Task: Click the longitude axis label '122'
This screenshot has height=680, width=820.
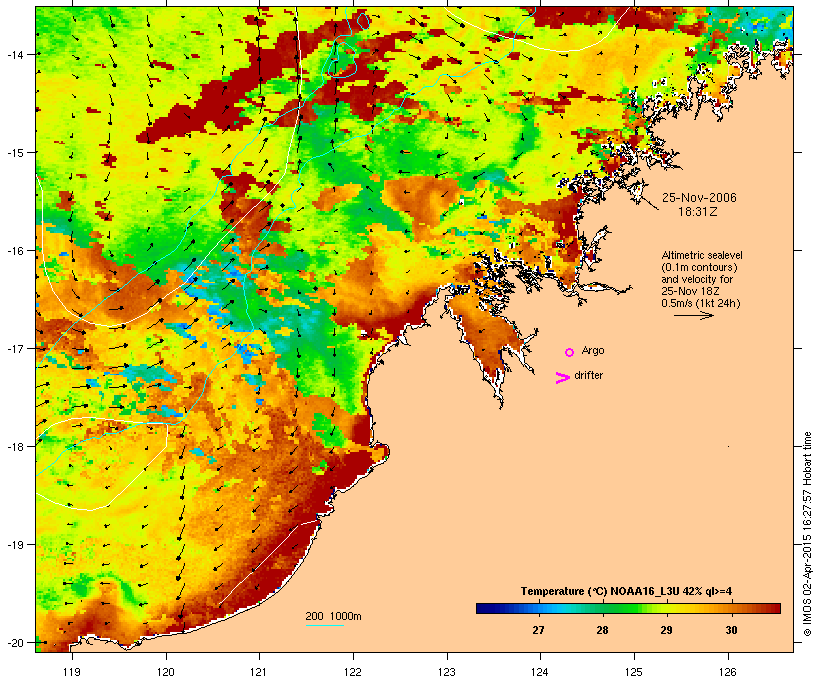Action: coord(353,672)
